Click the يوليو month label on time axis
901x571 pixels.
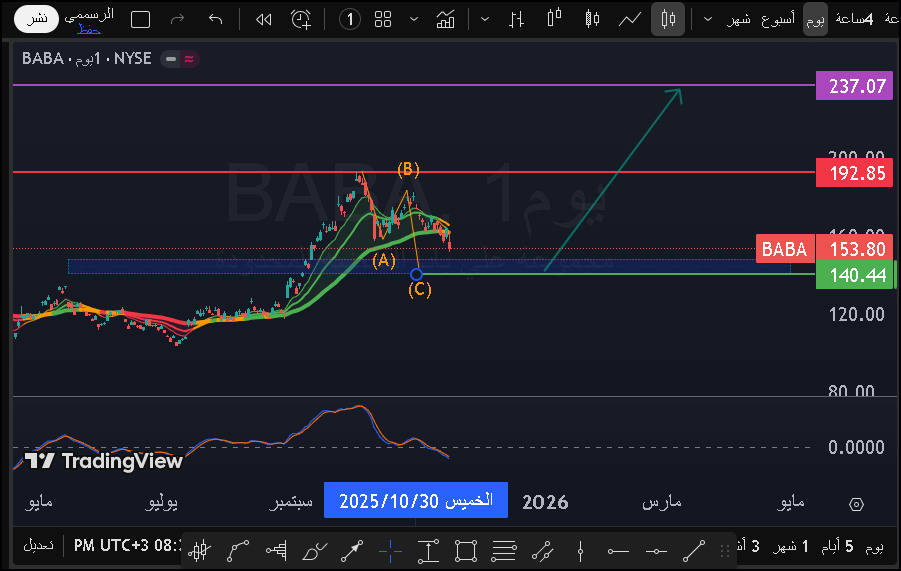[x=161, y=502]
